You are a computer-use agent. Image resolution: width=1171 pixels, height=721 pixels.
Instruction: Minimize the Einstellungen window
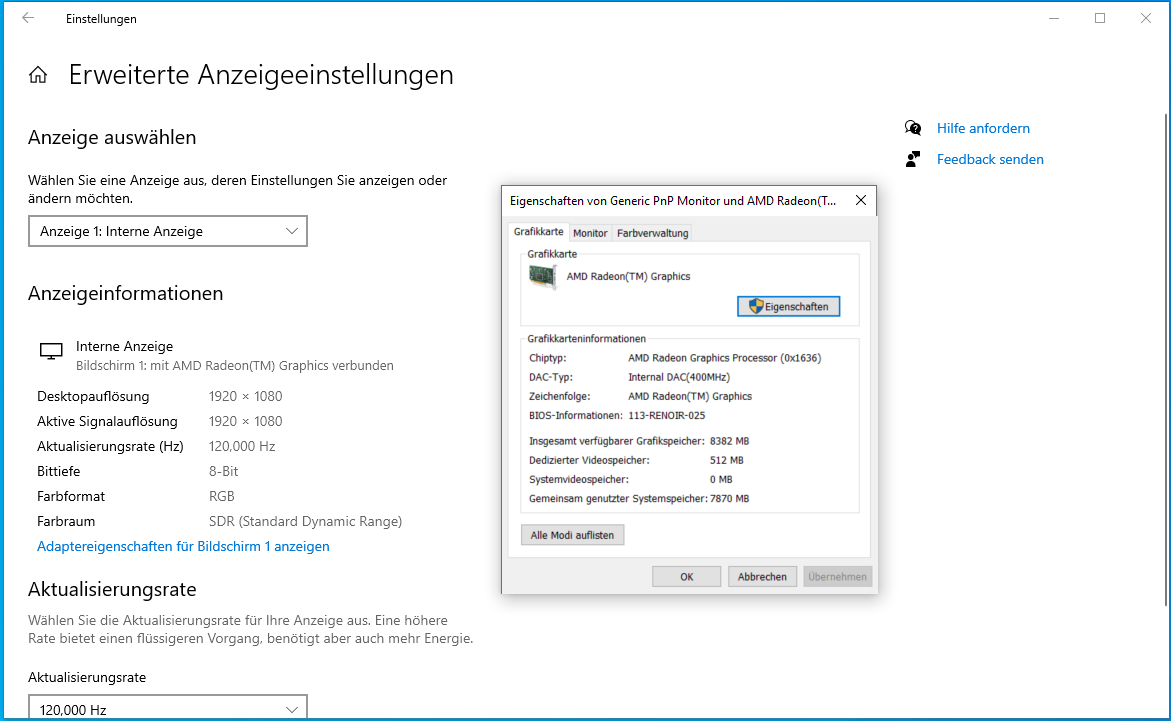[1054, 18]
